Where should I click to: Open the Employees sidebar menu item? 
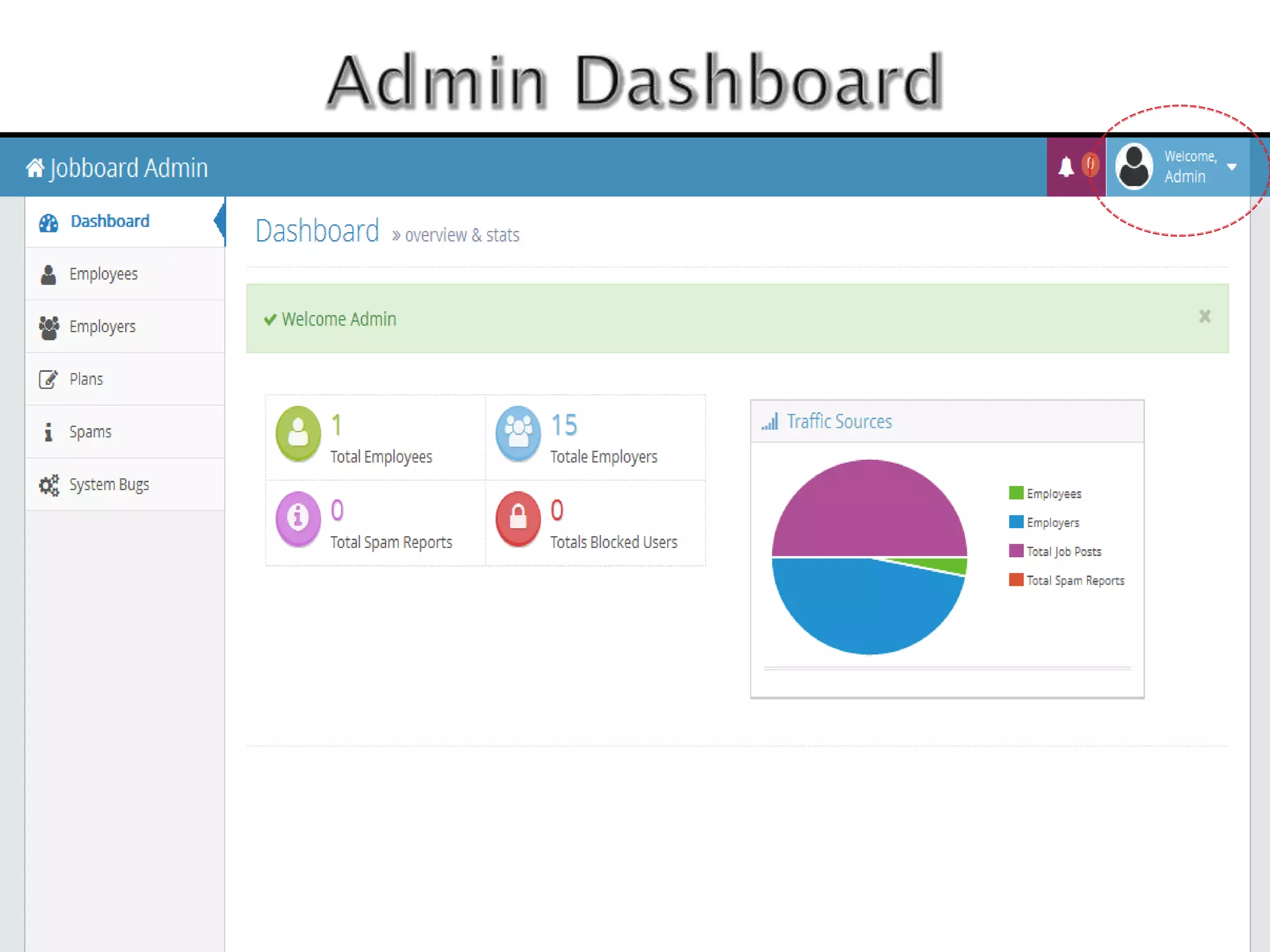[x=103, y=274]
